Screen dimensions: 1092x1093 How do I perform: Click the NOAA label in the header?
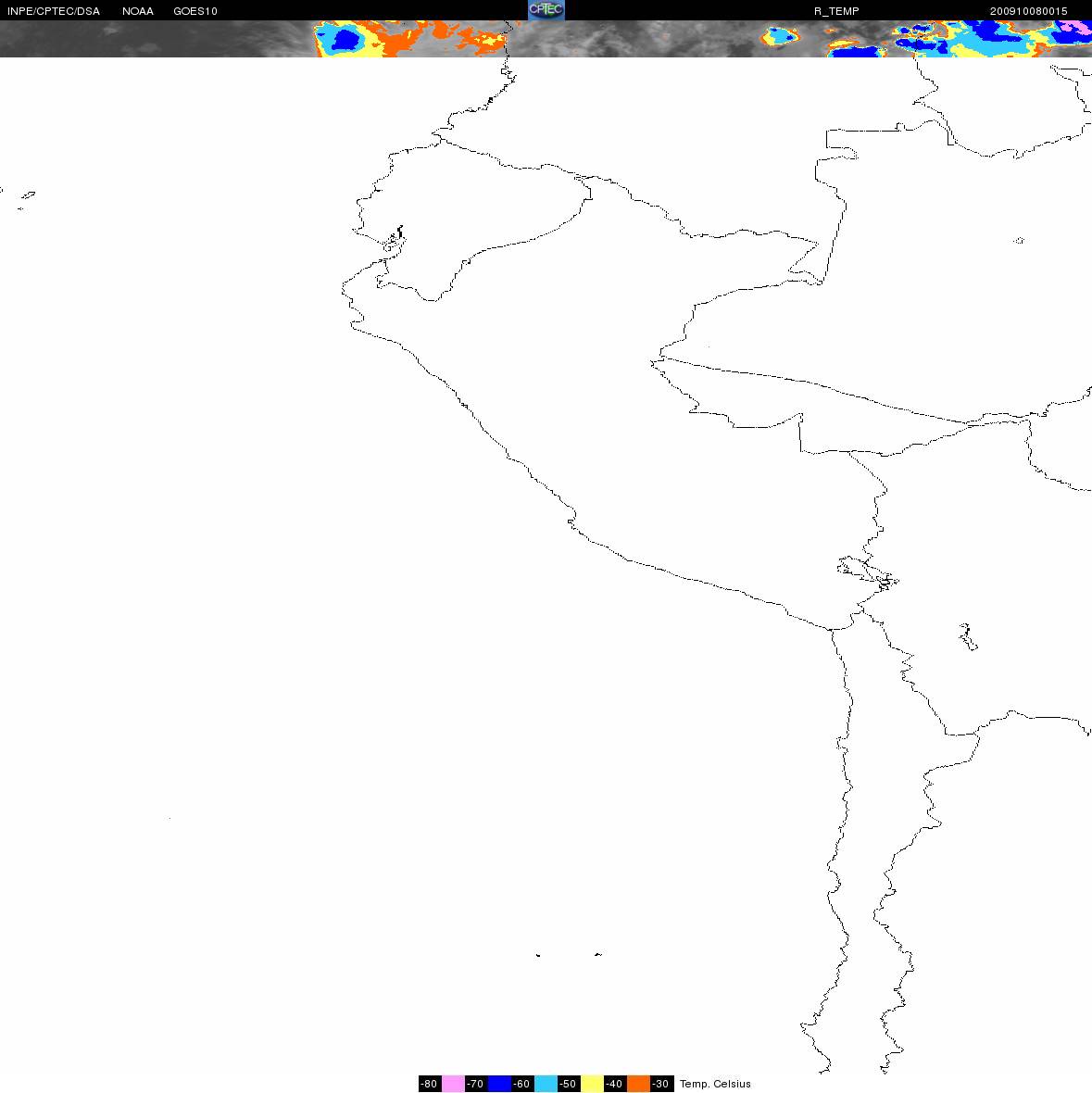click(x=137, y=11)
